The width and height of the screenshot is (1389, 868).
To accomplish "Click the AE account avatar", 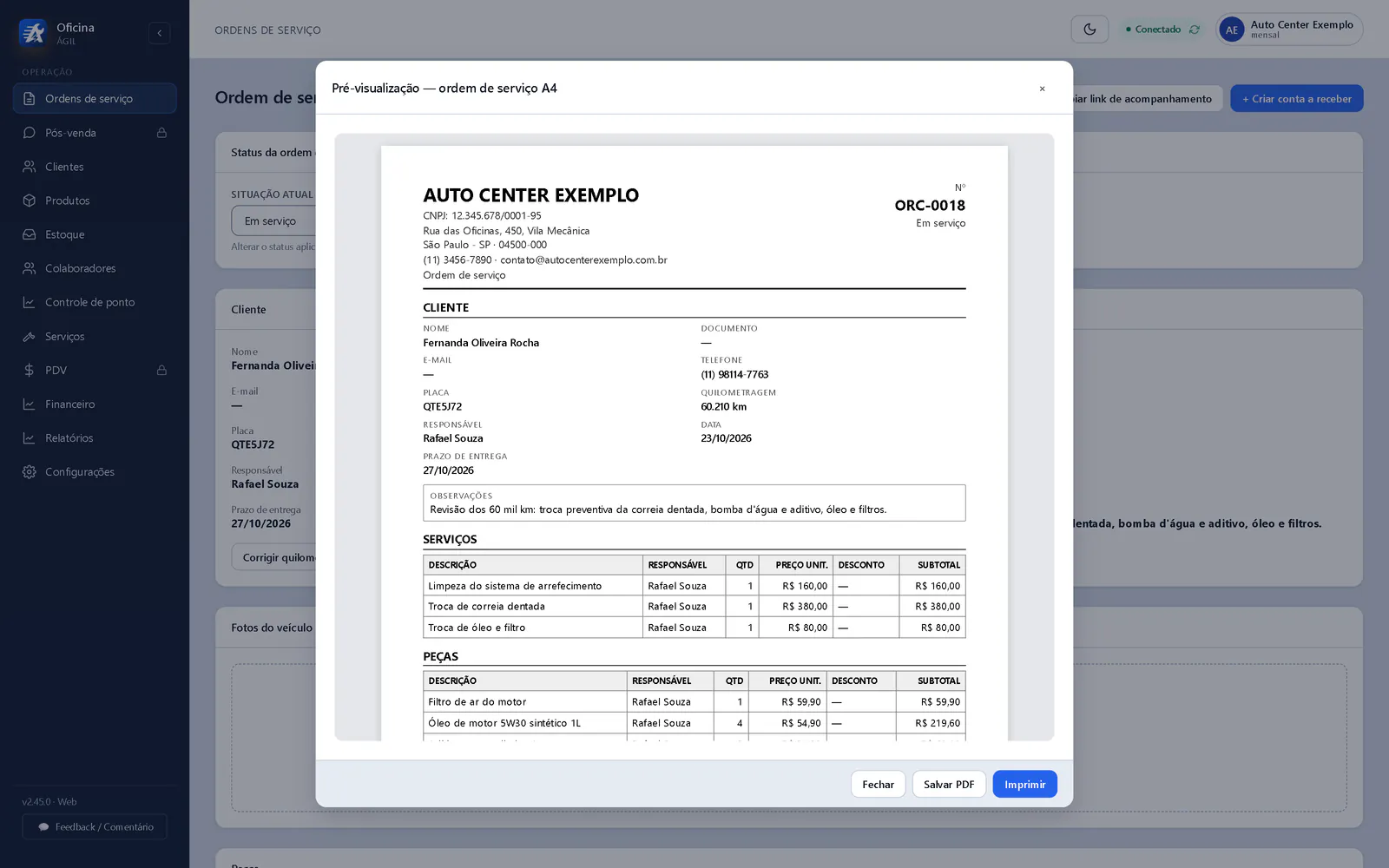I will click(x=1231, y=30).
